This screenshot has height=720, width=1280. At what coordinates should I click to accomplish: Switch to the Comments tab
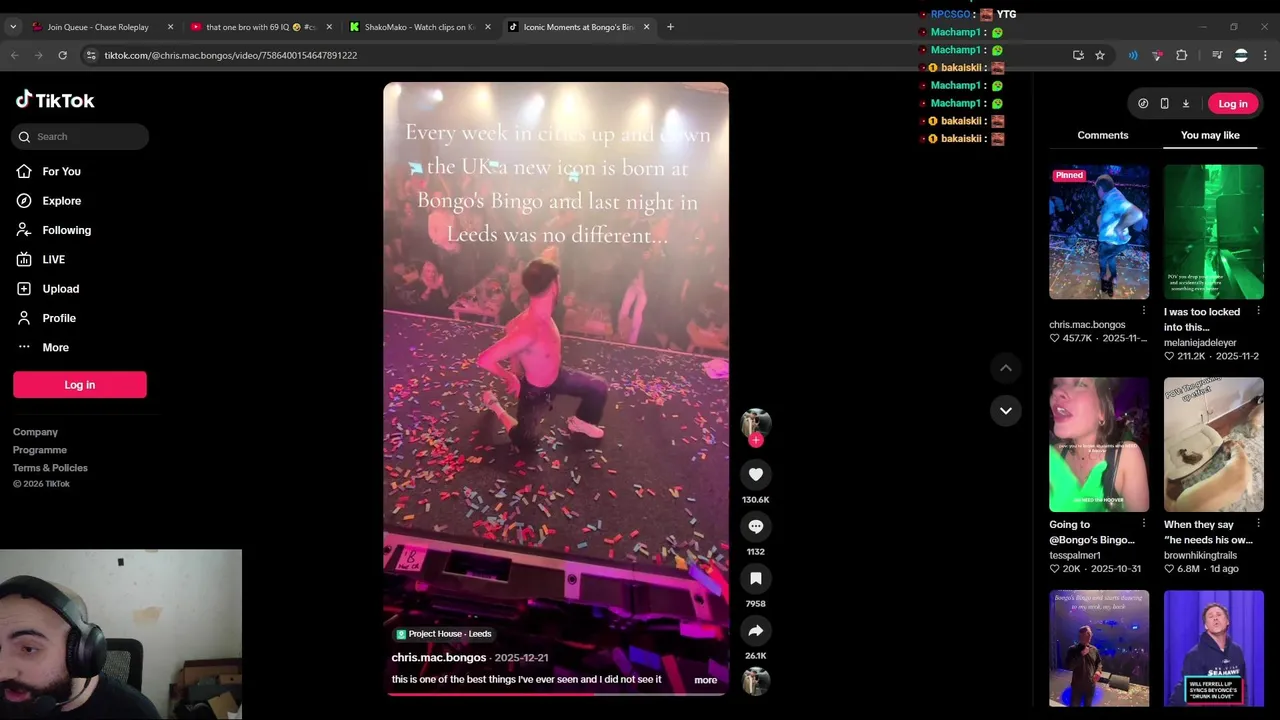(x=1103, y=135)
